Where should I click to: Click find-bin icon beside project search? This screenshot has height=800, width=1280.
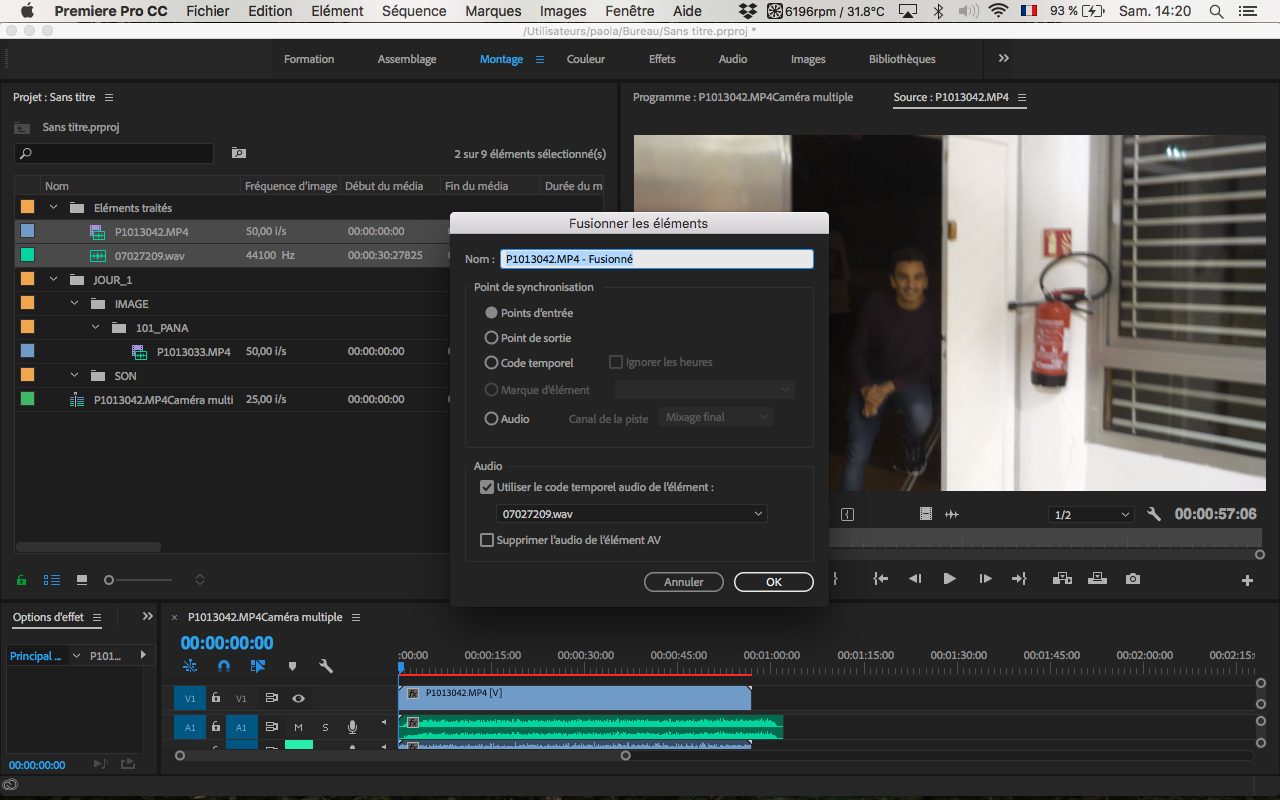[x=238, y=153]
